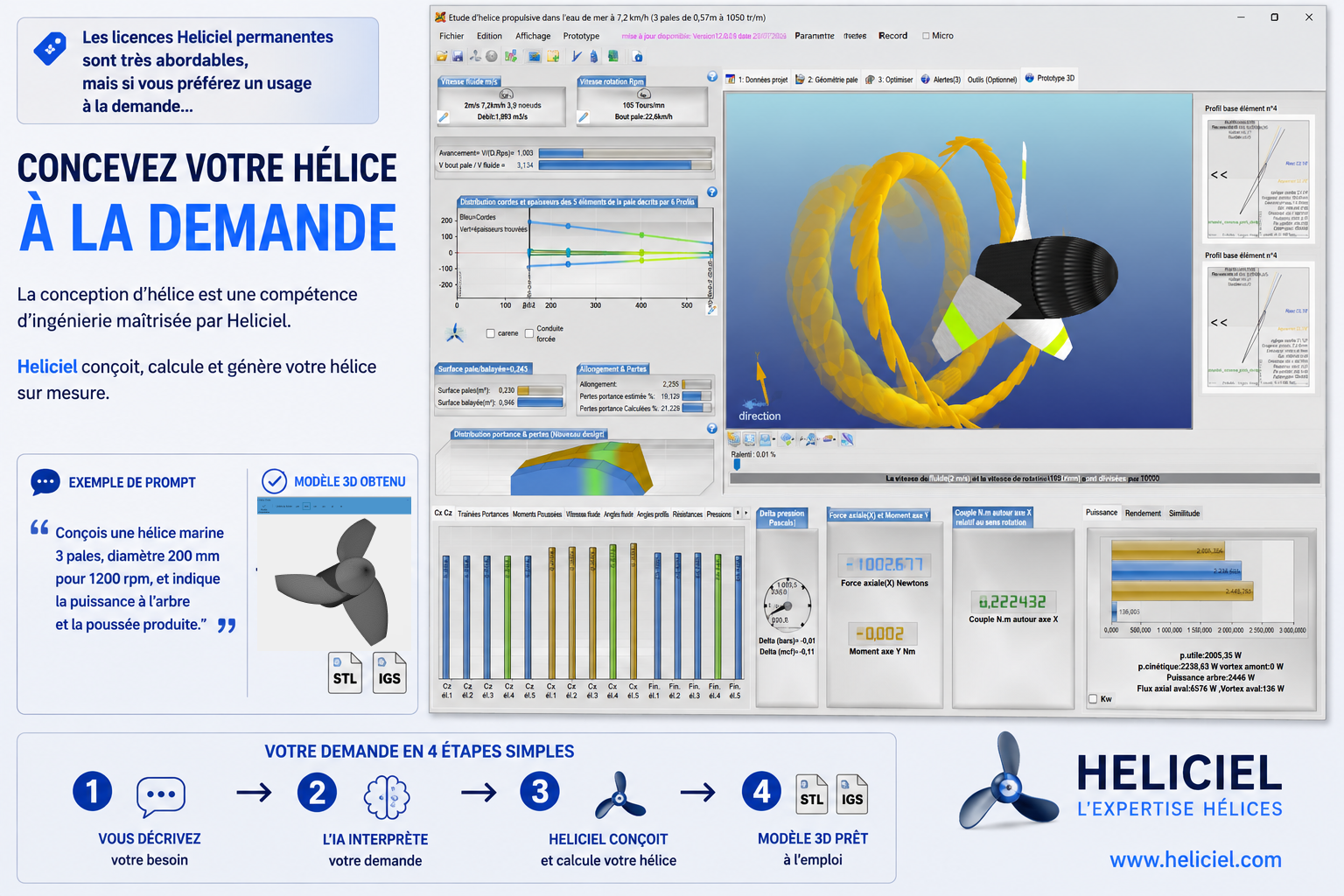The height and width of the screenshot is (896, 1344).
Task: Click the pink update available notice
Action: pos(703,36)
